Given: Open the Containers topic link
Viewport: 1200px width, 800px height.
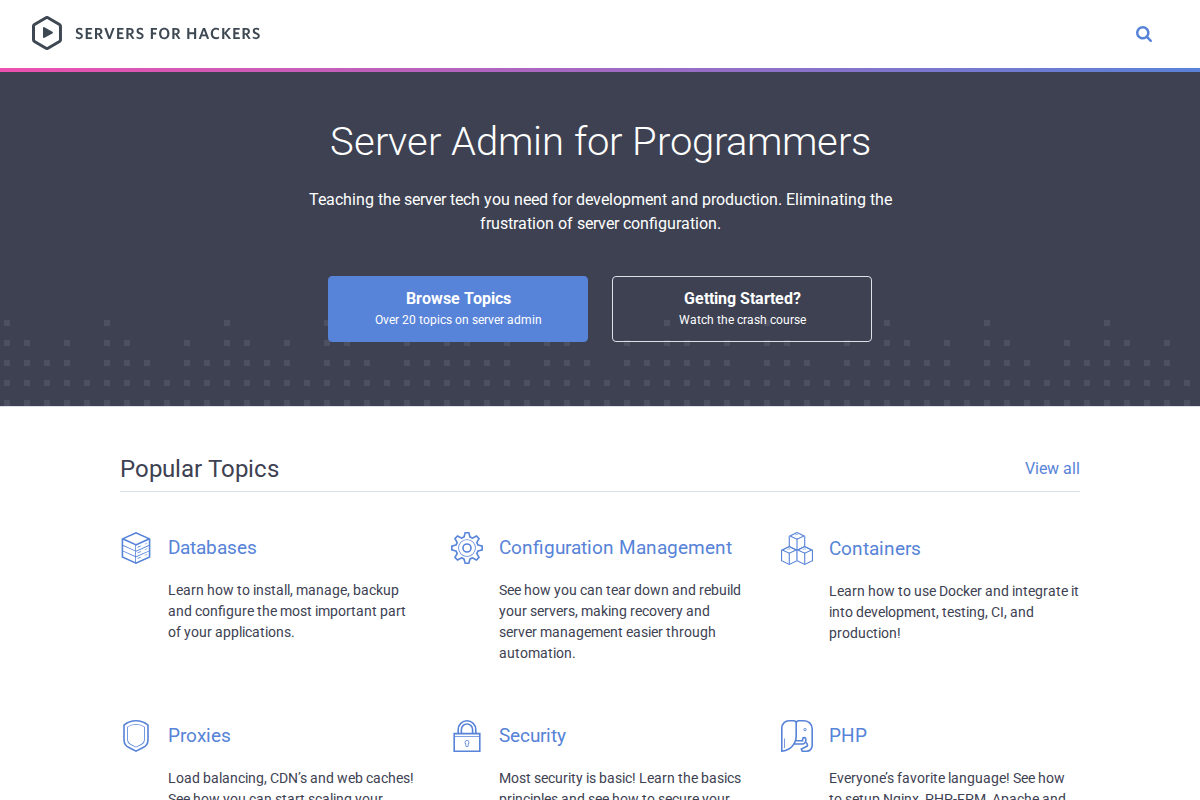Looking at the screenshot, I should (x=875, y=548).
